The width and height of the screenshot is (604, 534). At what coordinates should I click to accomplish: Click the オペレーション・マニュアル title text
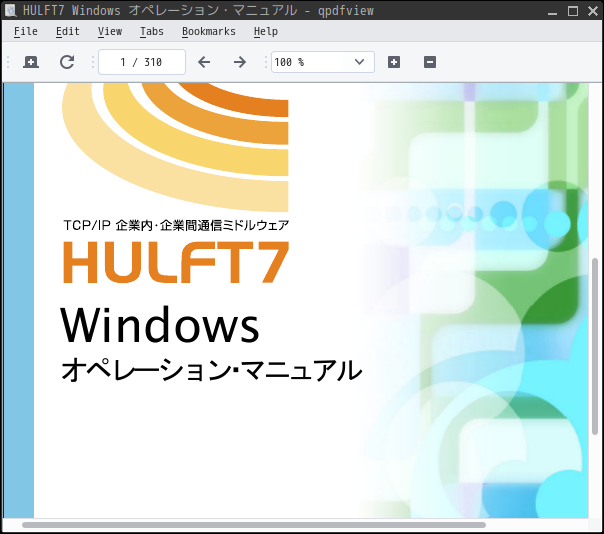tap(211, 369)
